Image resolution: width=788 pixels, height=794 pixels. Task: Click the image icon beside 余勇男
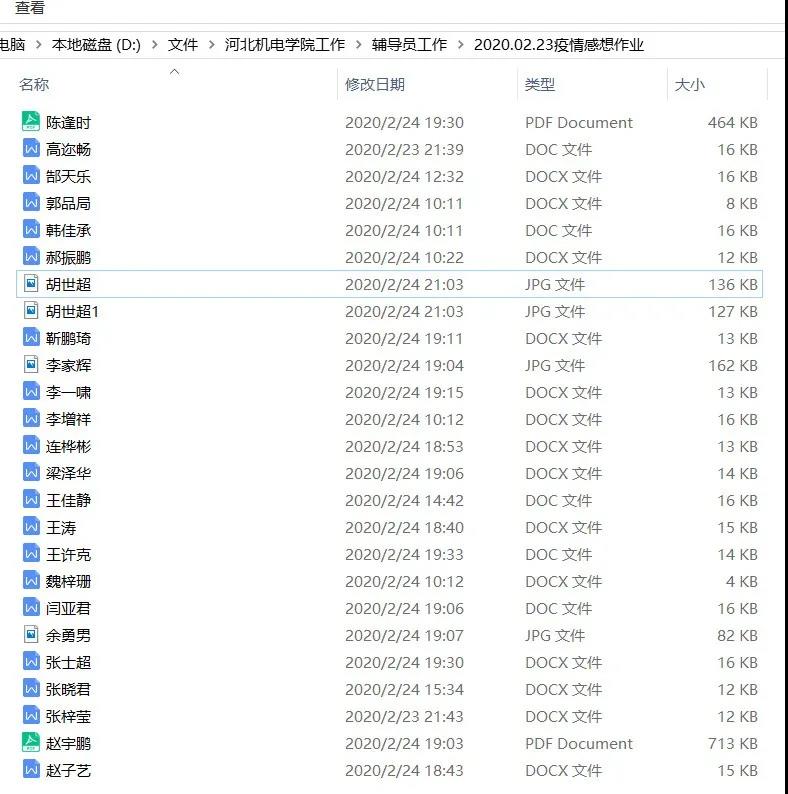coord(31,634)
